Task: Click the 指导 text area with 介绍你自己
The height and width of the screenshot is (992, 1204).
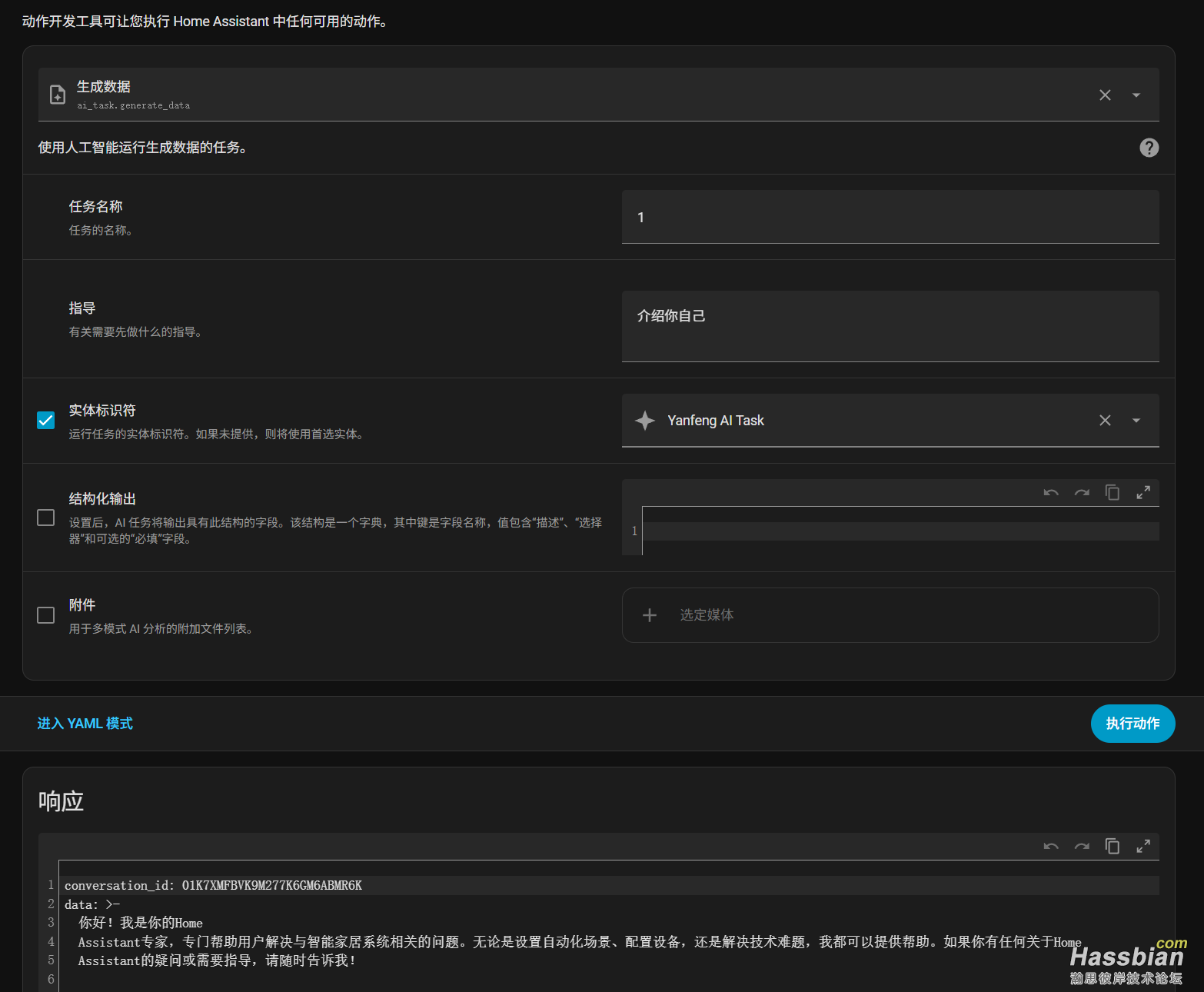Action: (890, 325)
